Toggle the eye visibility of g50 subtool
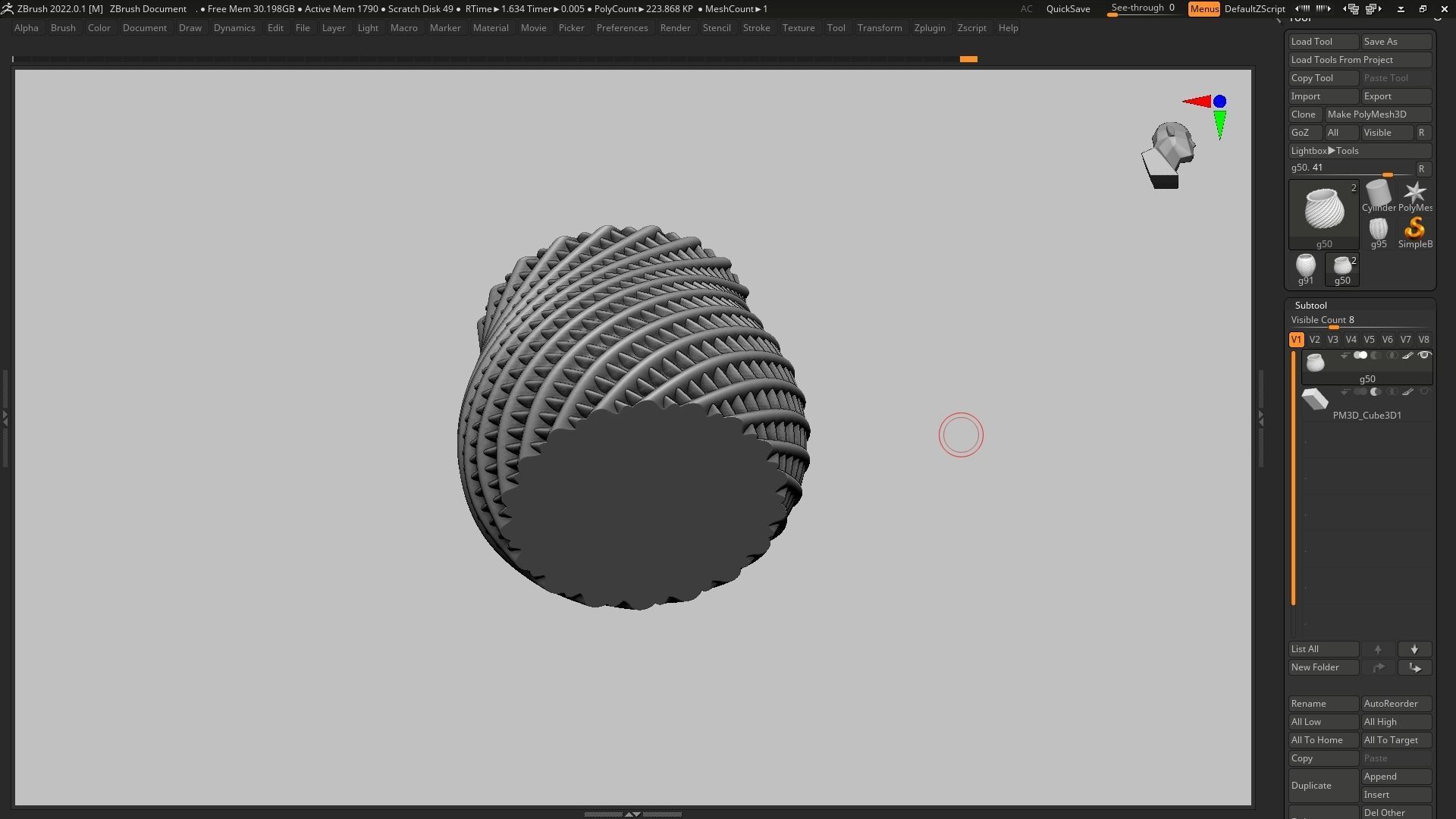Screen dimensions: 1456x819 tap(1424, 356)
